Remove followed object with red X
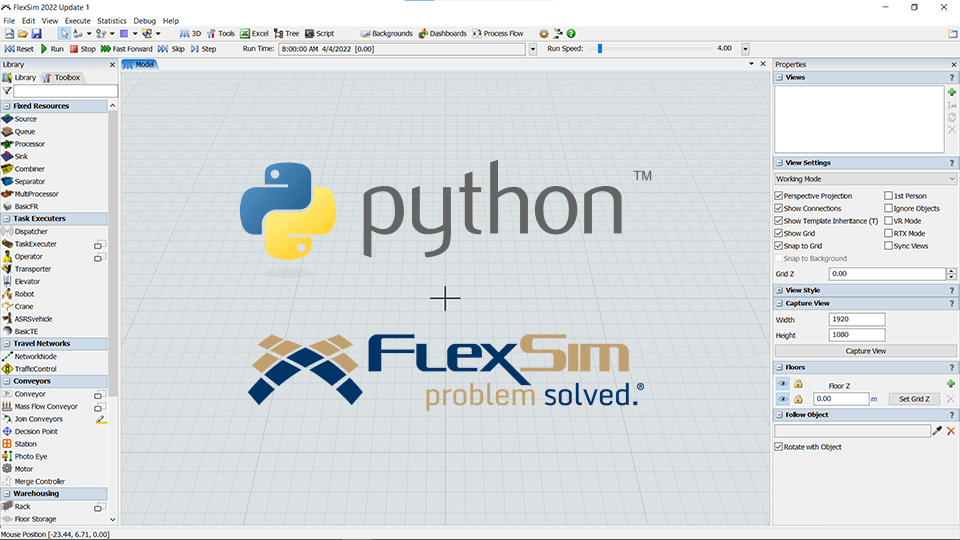This screenshot has width=960, height=540. pos(951,431)
